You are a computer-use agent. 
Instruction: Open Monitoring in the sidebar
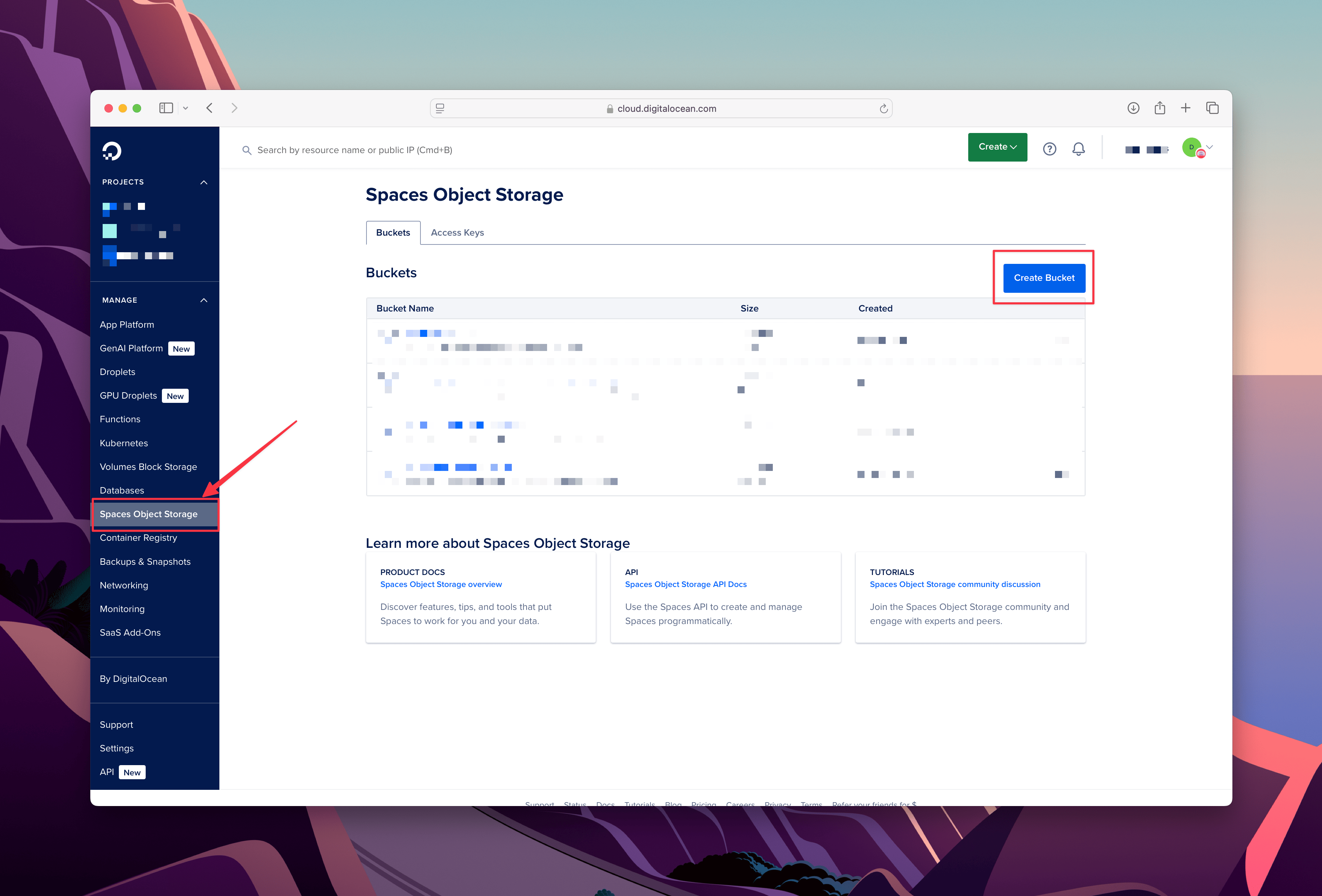122,609
